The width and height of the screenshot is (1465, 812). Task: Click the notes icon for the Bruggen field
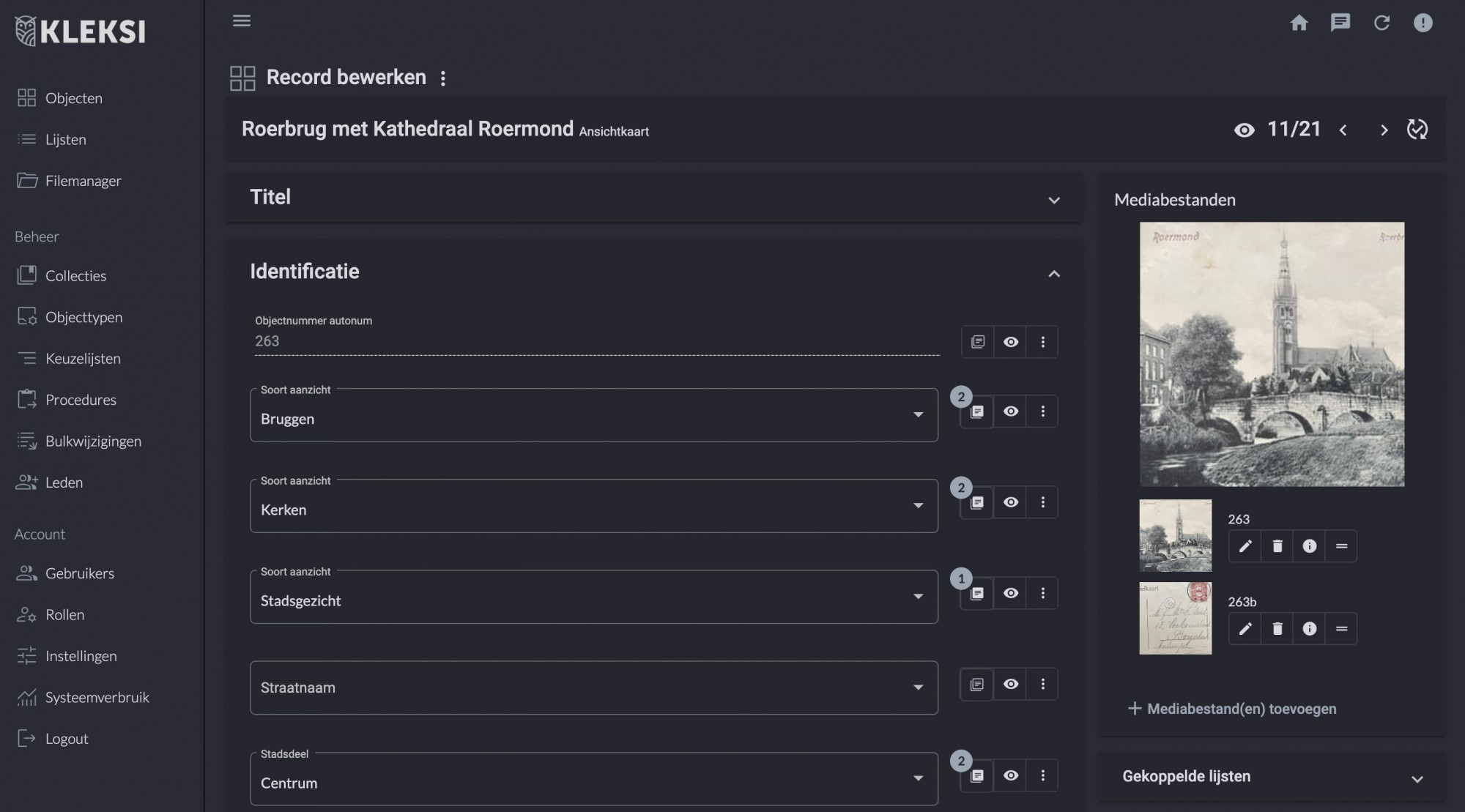tap(977, 411)
